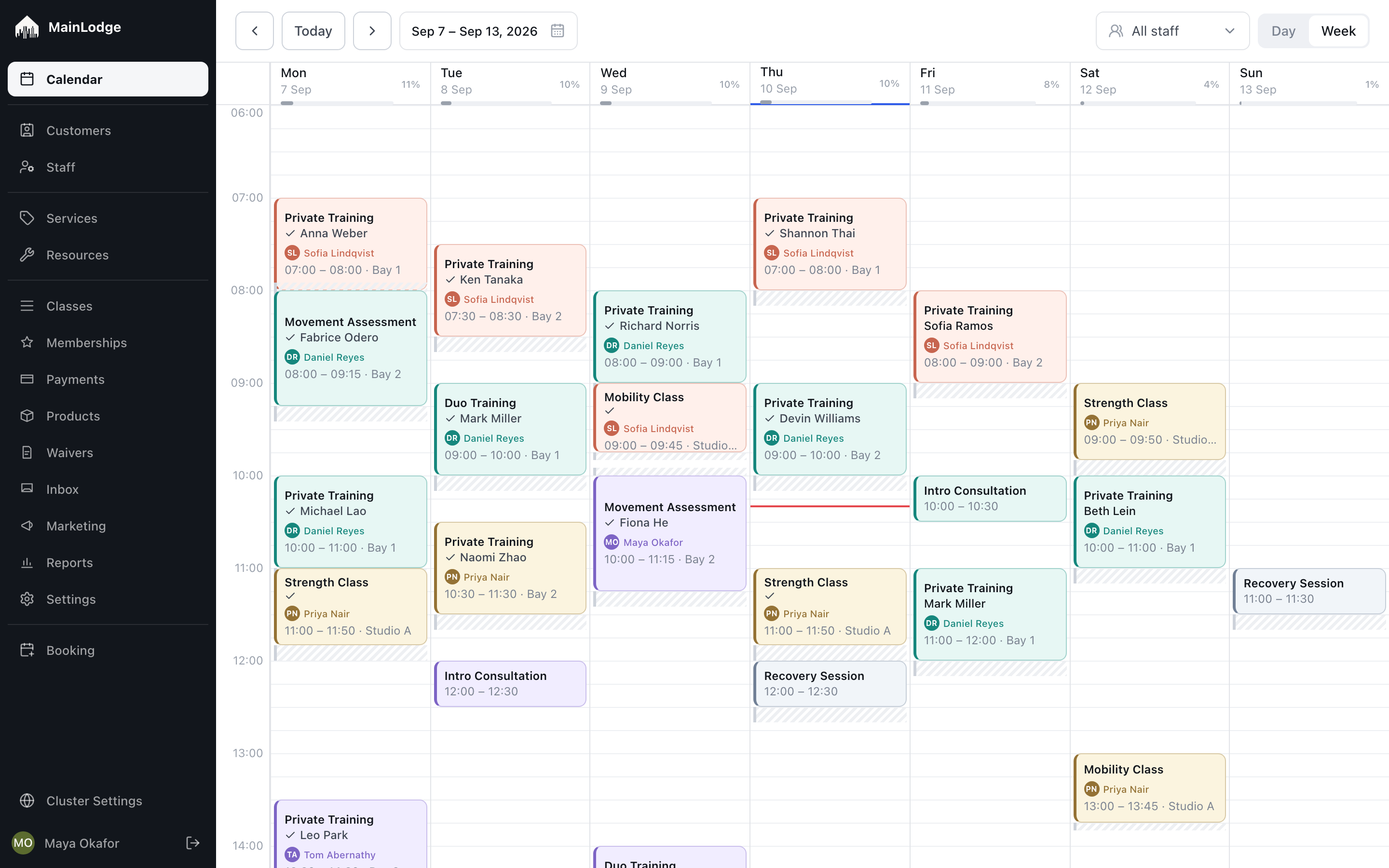
Task: Open Friday Intro Consultation 10:00
Action: pyautogui.click(x=990, y=498)
